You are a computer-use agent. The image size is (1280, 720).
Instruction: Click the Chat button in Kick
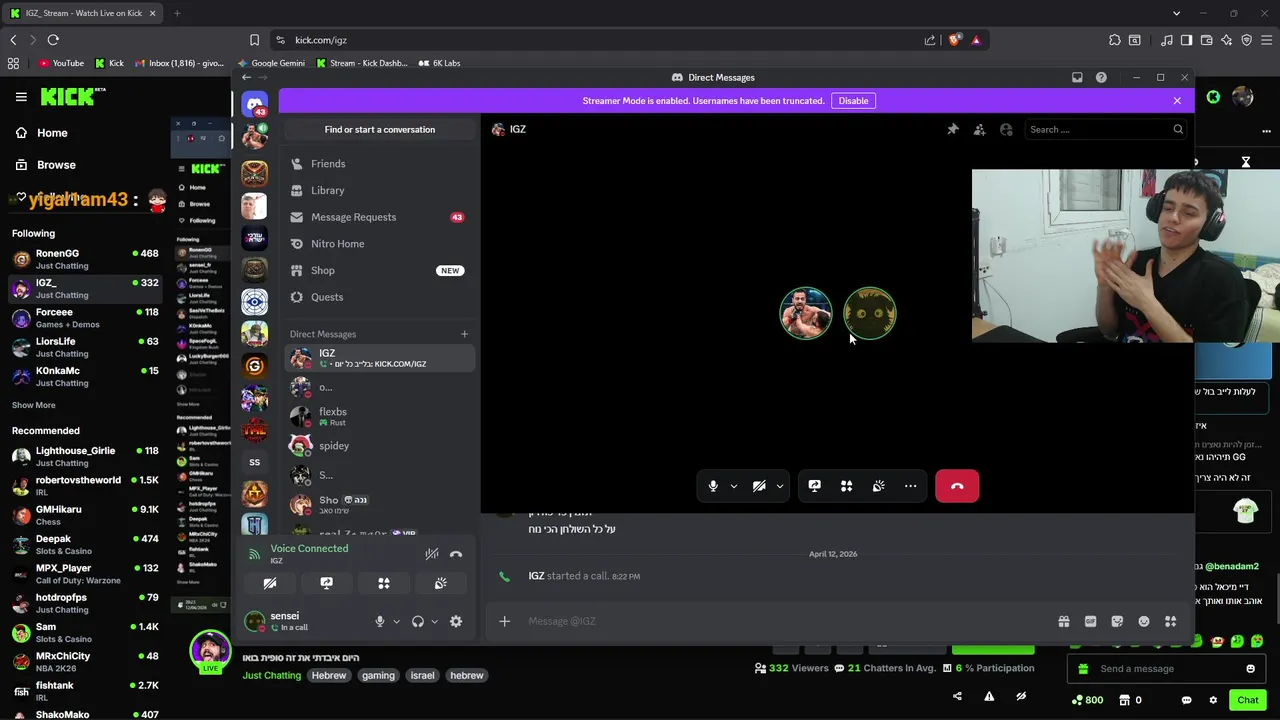click(1247, 700)
